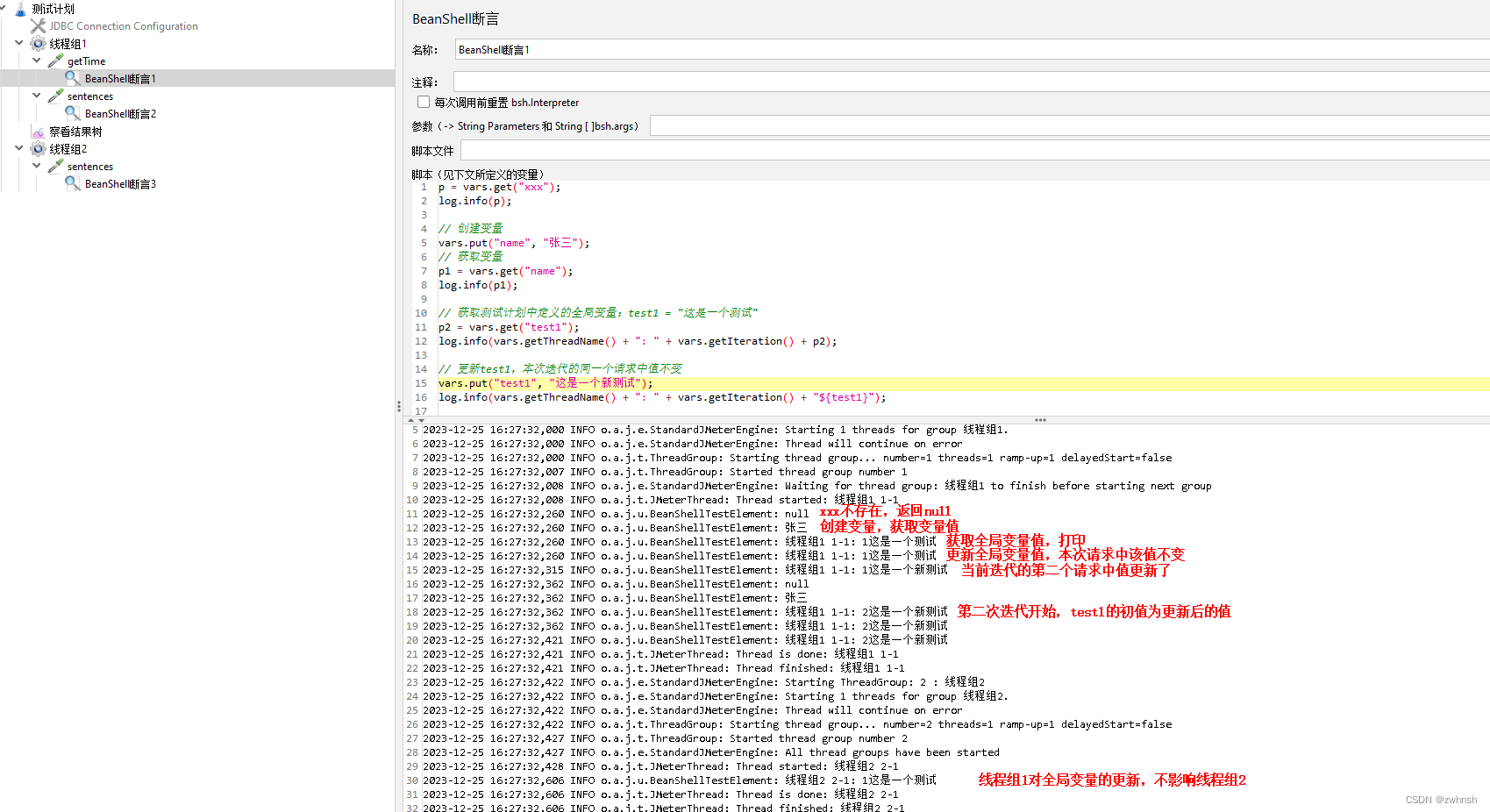Click the 注释 comment input field
The width and height of the screenshot is (1490, 812).
(x=972, y=82)
